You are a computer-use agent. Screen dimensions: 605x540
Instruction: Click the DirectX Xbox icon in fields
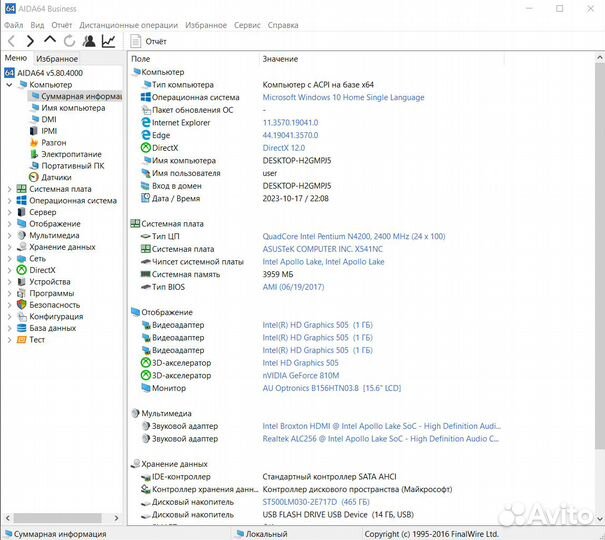click(x=146, y=148)
